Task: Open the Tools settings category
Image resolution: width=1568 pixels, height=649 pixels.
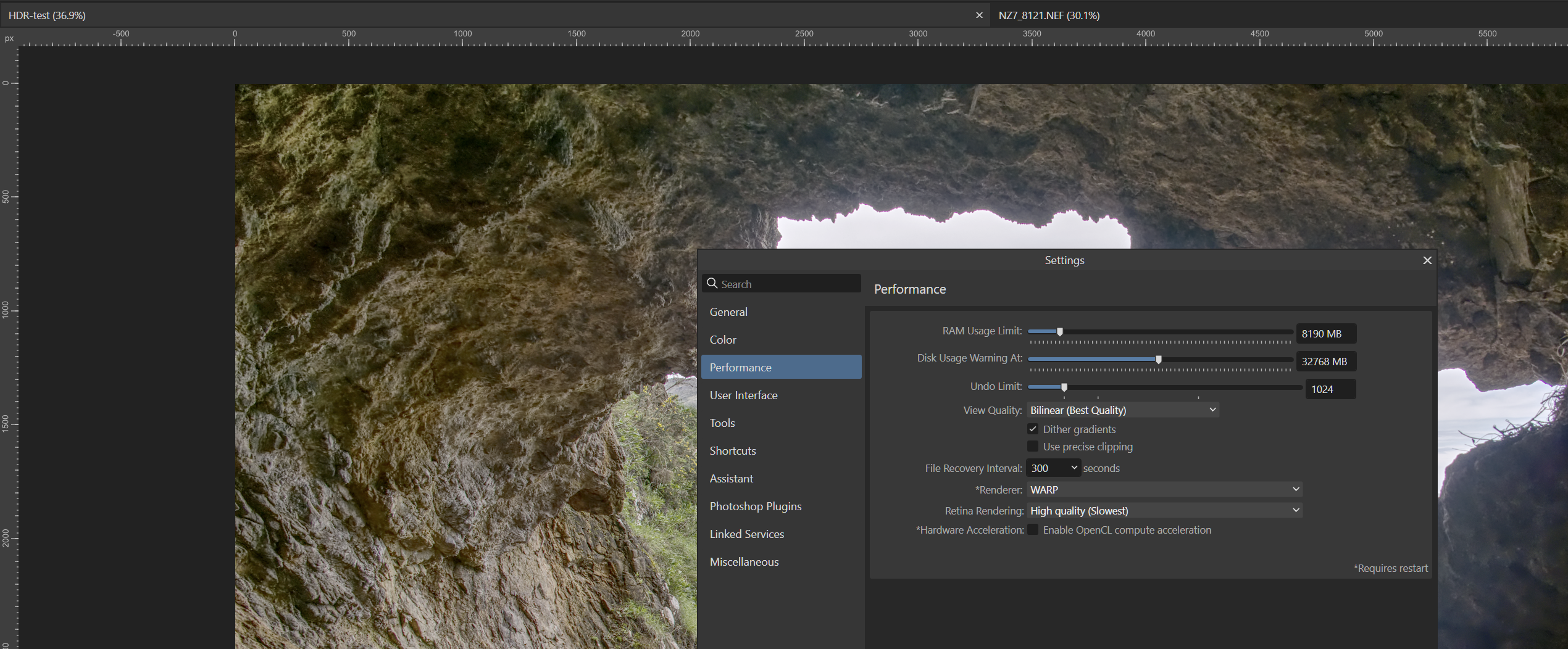Action: (x=781, y=423)
